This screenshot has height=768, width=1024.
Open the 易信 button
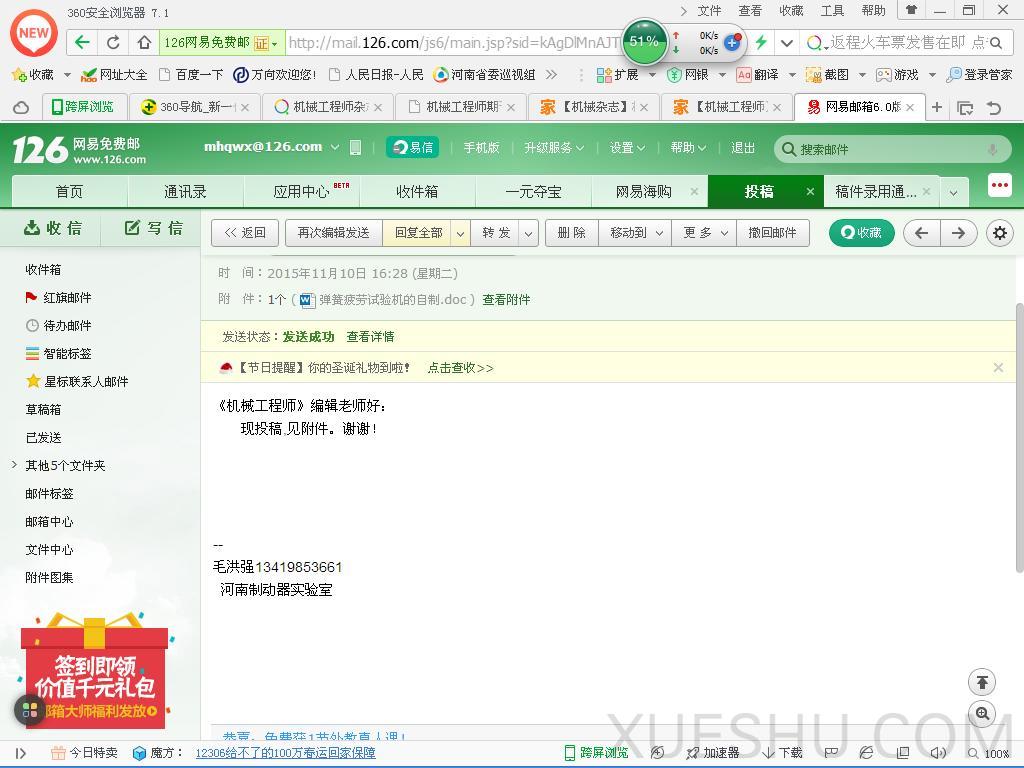[x=412, y=147]
